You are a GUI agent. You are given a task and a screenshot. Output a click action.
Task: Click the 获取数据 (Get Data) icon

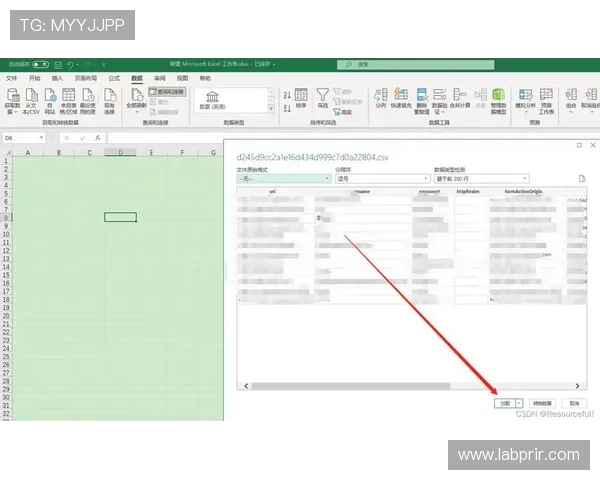(x=12, y=98)
